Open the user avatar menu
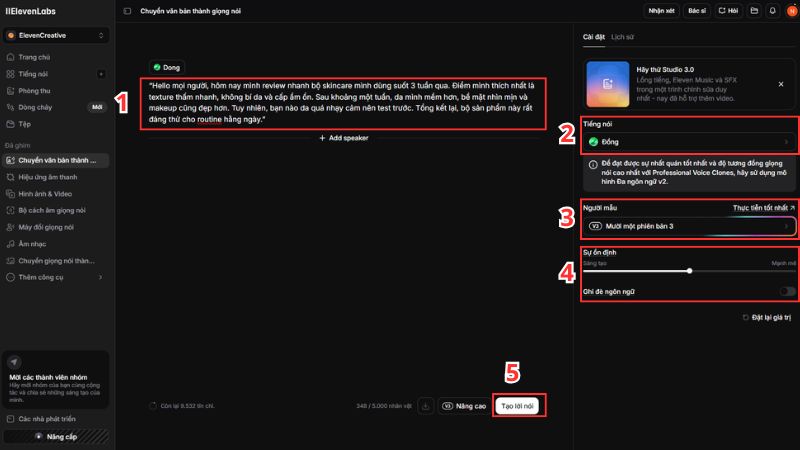This screenshot has width=800, height=450. (792, 11)
